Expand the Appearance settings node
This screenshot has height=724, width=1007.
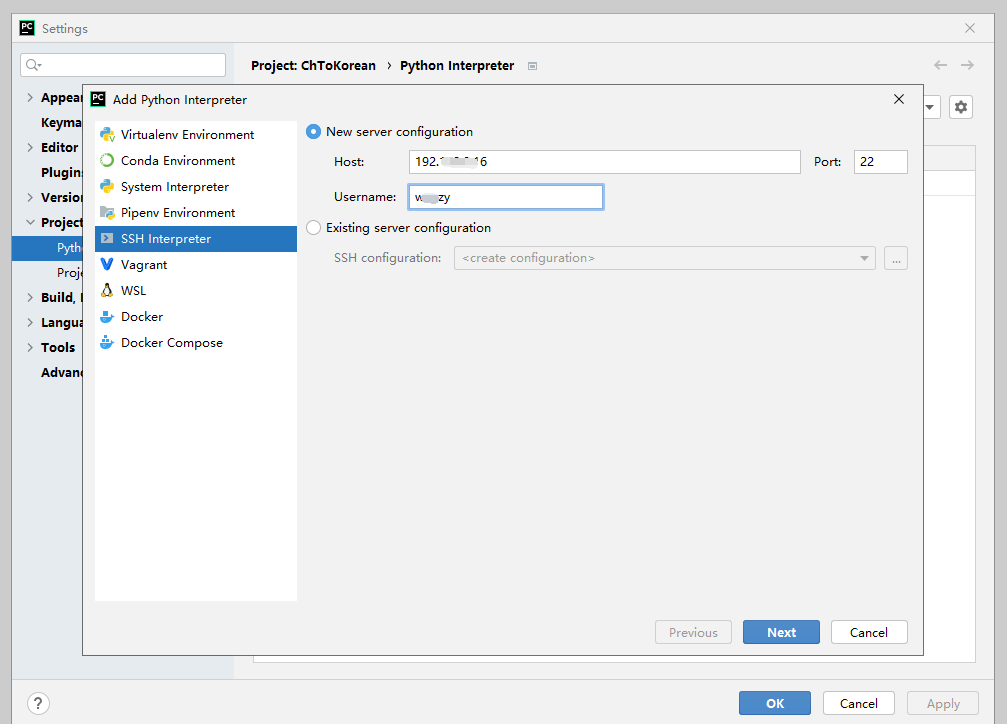tap(30, 98)
